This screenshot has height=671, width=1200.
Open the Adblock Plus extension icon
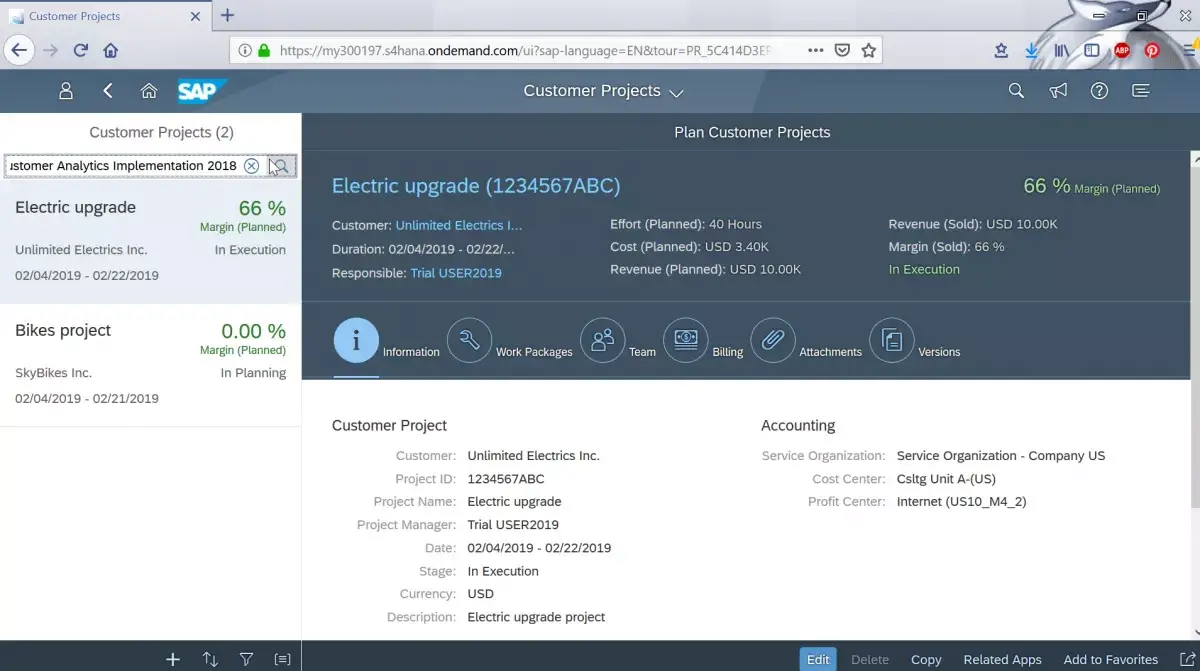(x=1122, y=50)
